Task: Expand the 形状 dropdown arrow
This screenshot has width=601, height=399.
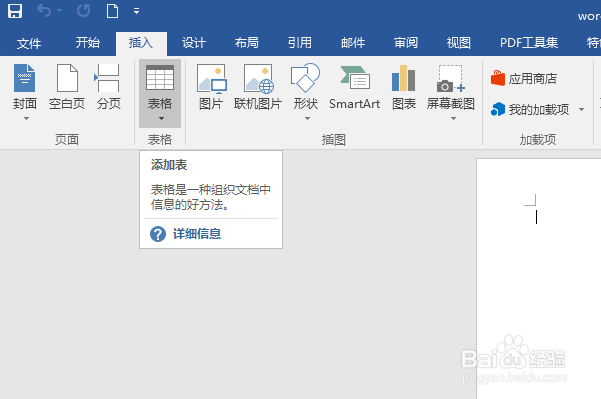Action: 307,119
